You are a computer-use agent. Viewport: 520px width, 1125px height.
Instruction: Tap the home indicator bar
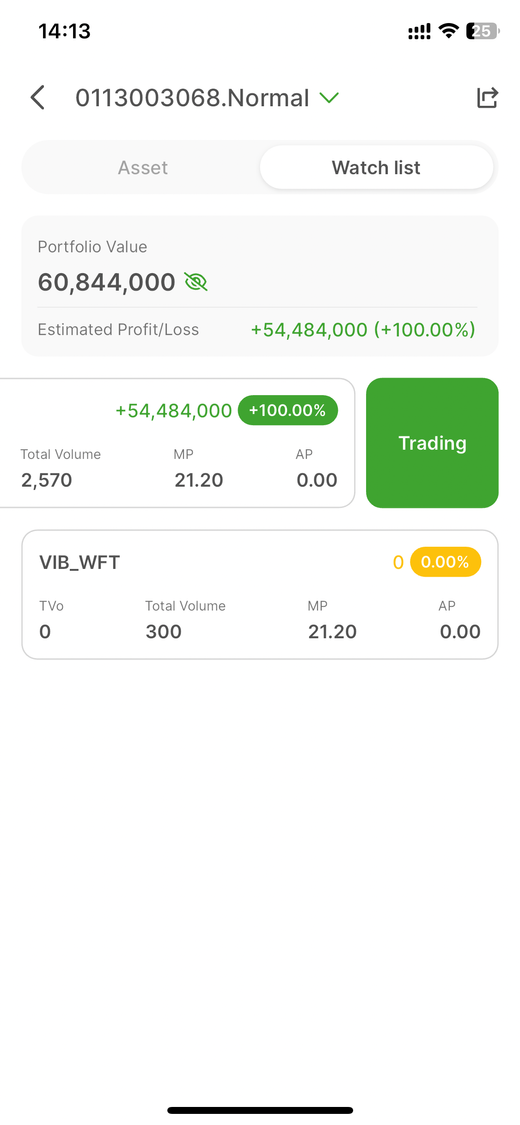[260, 1110]
